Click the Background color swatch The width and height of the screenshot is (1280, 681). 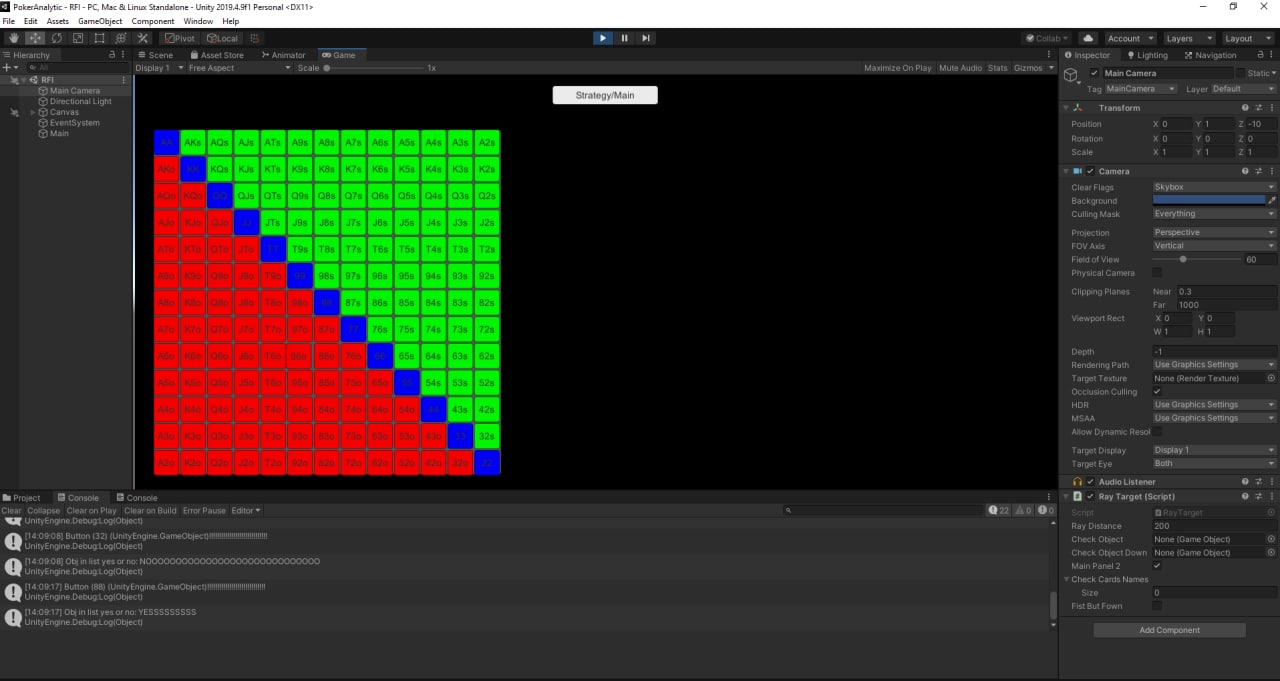coord(1208,200)
